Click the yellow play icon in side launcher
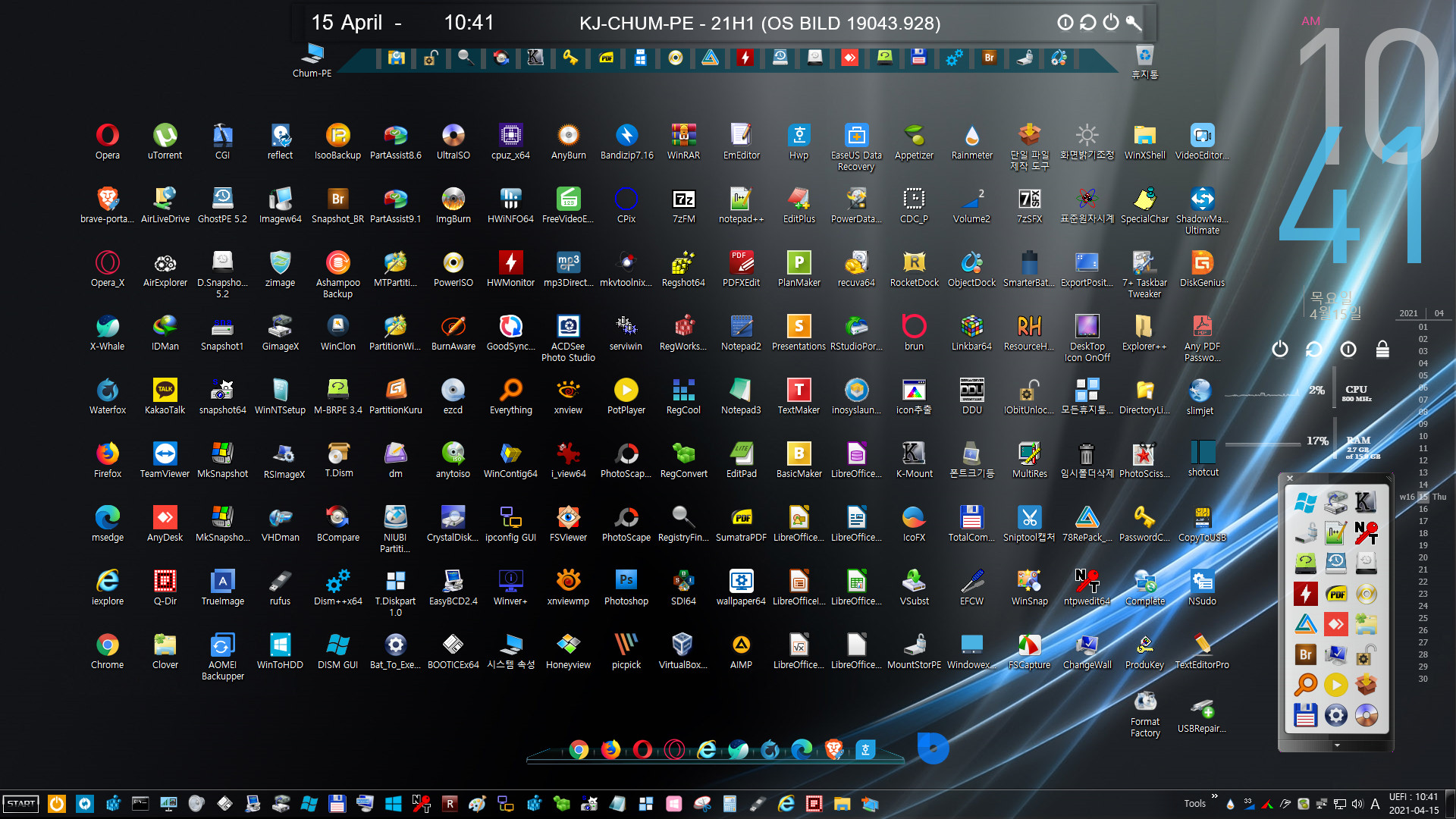 (x=1335, y=685)
